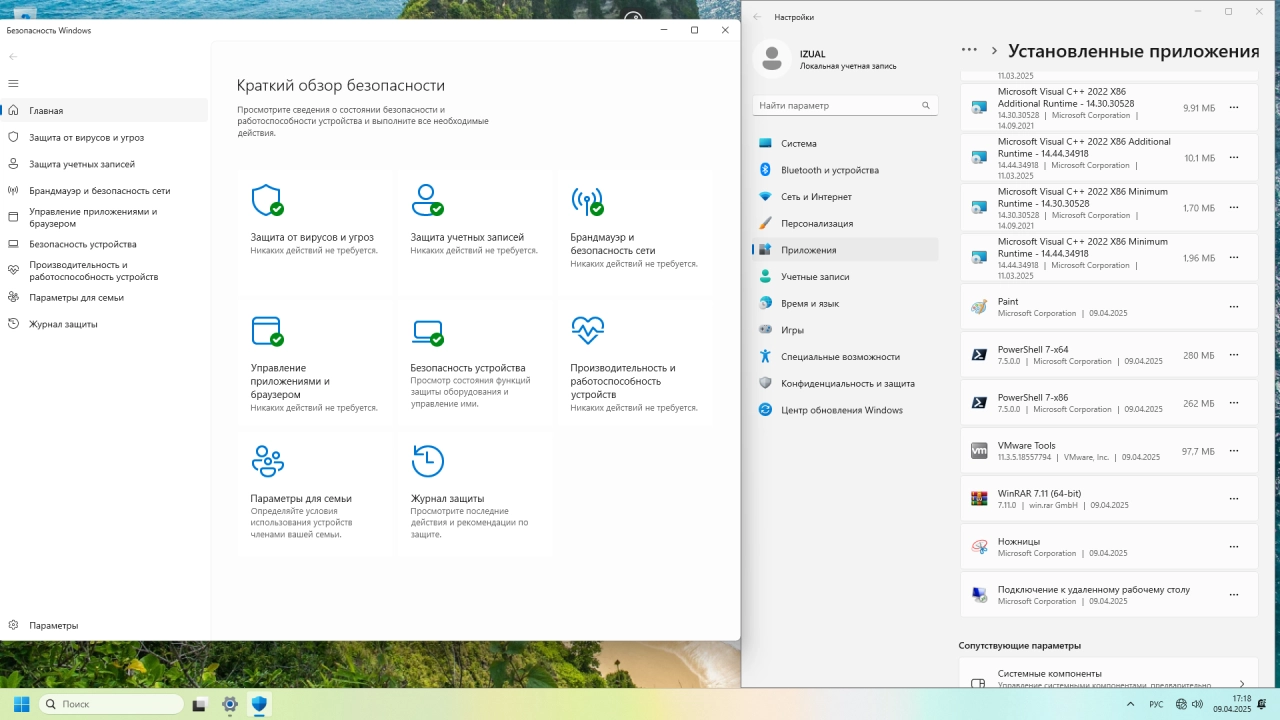This screenshot has width=1280, height=720.
Task: Open the family options tile icon
Action: point(267,461)
